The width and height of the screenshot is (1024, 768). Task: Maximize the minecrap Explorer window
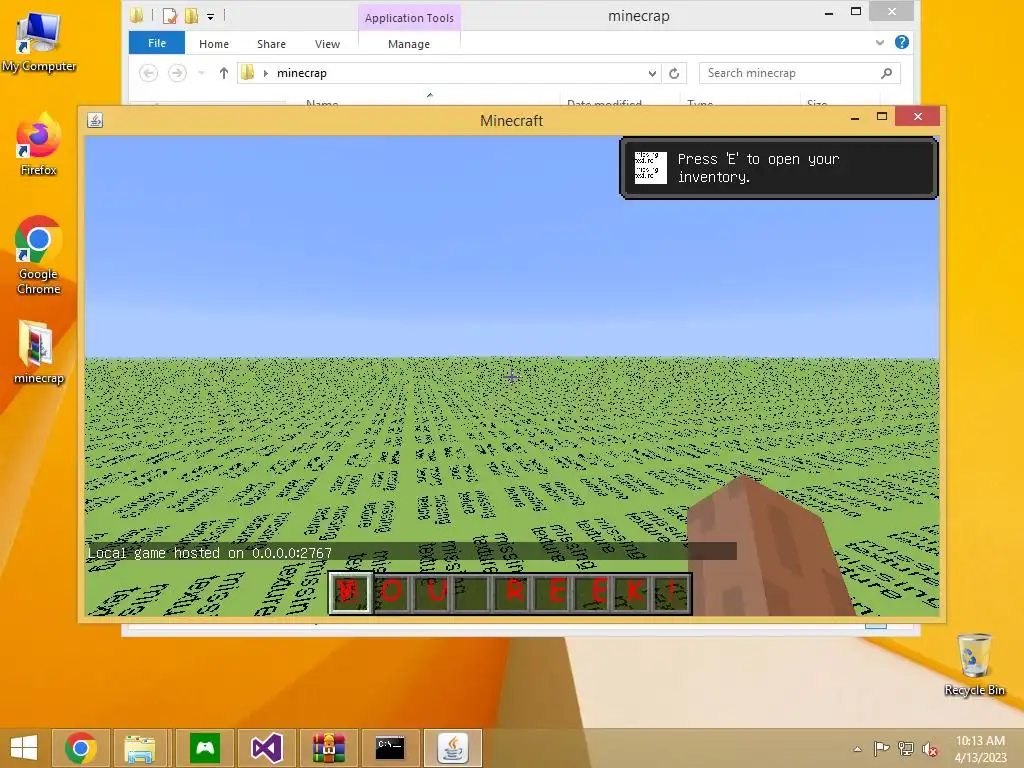click(856, 12)
